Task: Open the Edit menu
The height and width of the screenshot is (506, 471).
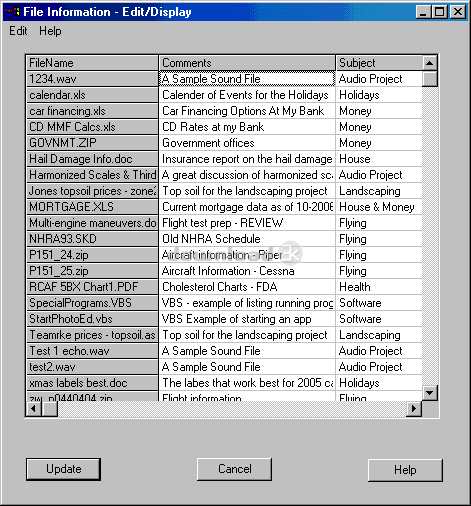Action: click(18, 31)
